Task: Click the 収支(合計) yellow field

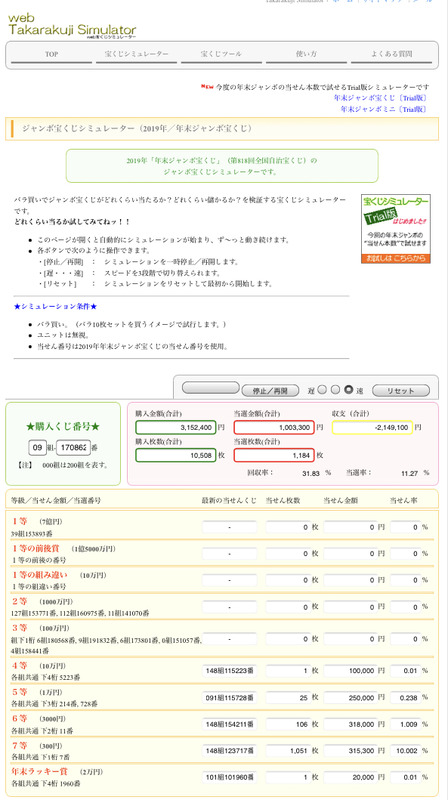Action: pos(372,428)
